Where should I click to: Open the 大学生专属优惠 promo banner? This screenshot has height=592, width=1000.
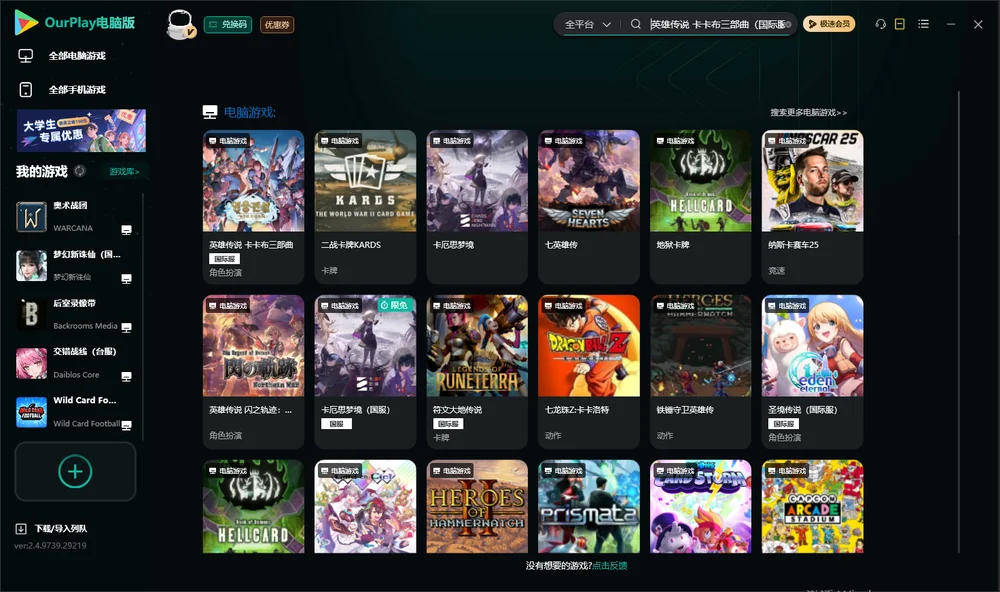point(81,130)
